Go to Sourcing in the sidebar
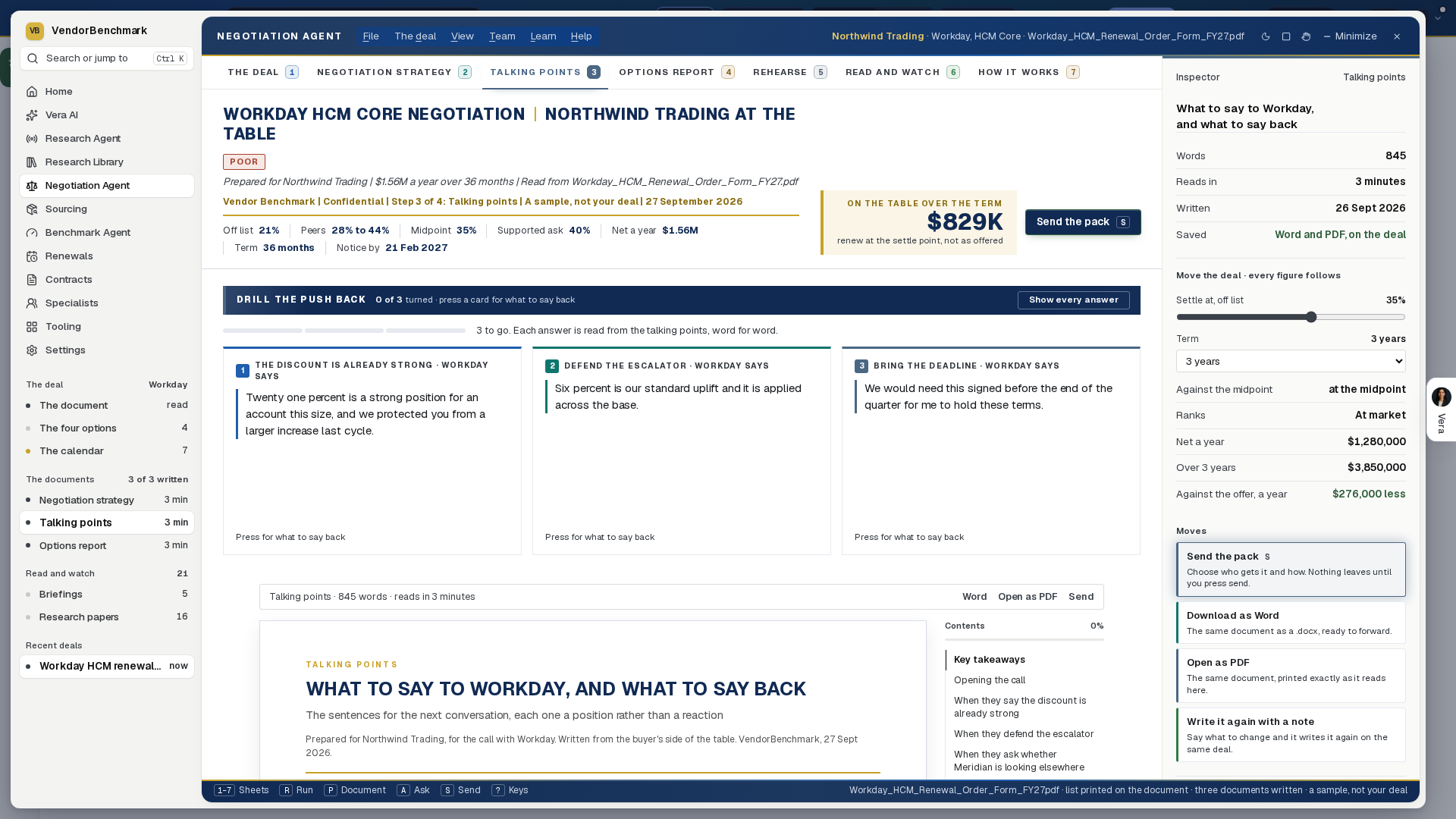The image size is (1456, 819). (106, 209)
